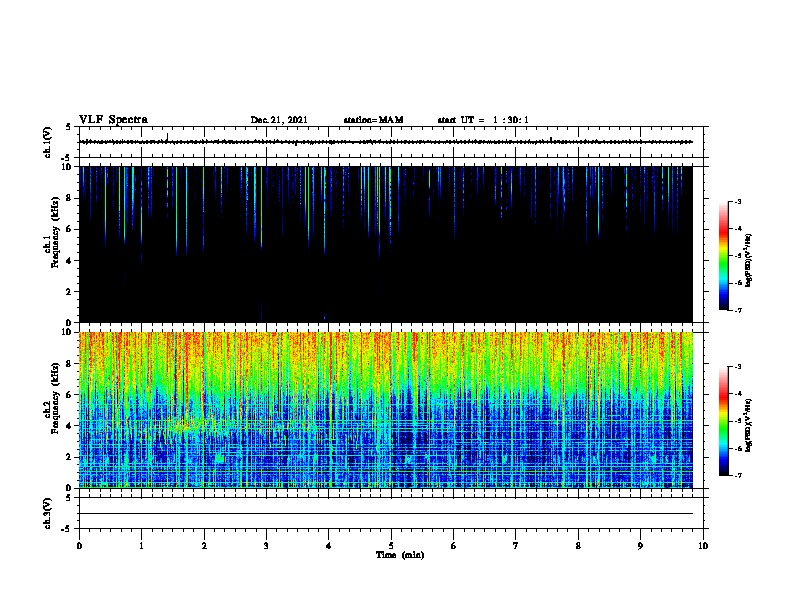Click the ch.1 spectrogram color scale bar
This screenshot has height=612, width=792.
(x=724, y=256)
